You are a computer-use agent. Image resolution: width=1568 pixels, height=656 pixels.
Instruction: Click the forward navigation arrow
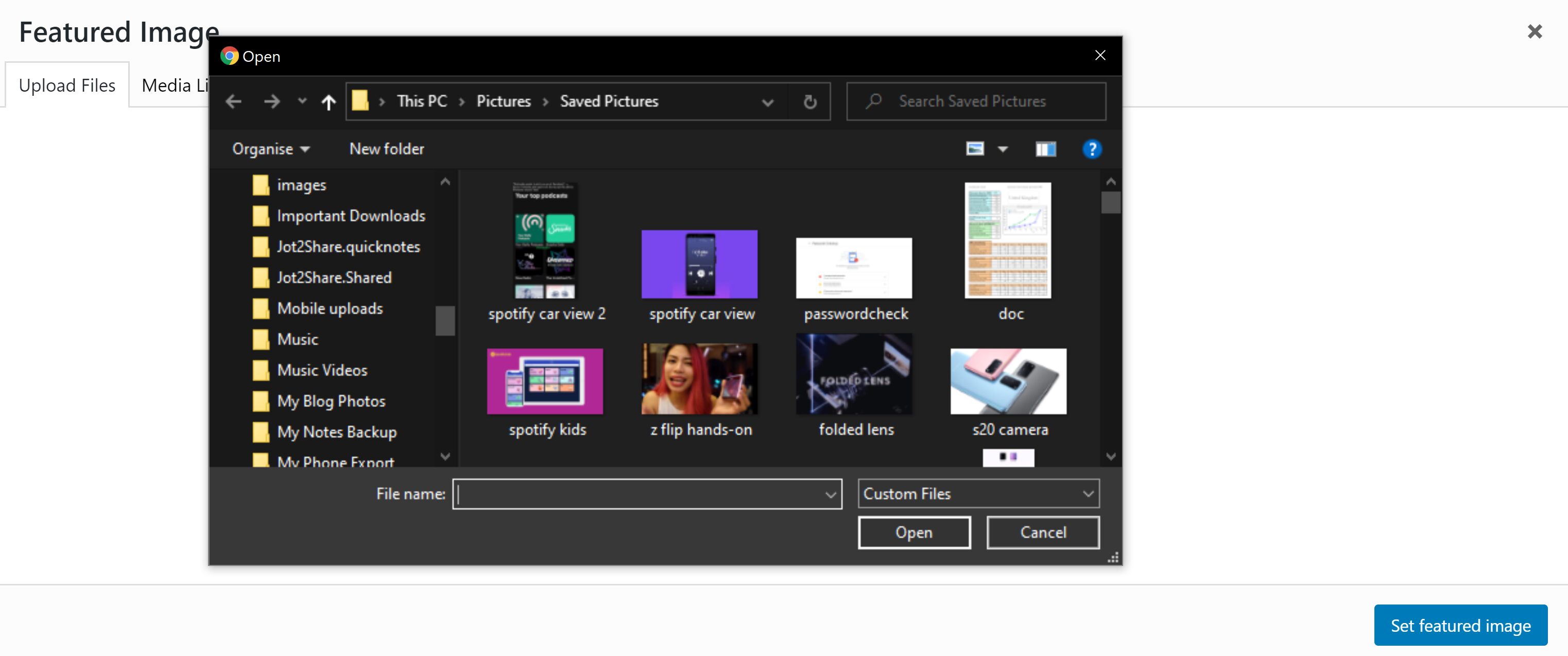272,101
